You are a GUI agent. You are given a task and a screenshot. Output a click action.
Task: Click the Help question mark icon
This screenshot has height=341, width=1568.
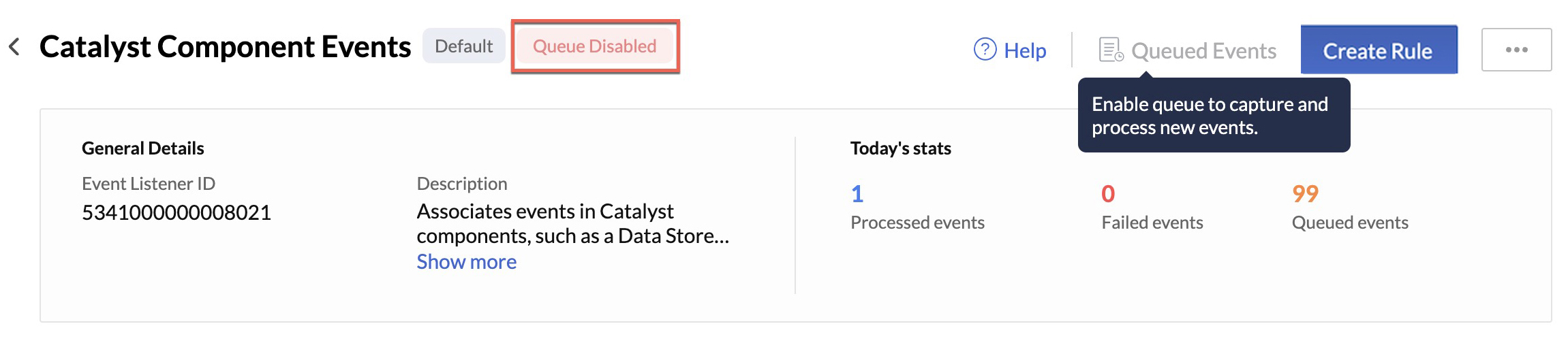click(x=985, y=50)
